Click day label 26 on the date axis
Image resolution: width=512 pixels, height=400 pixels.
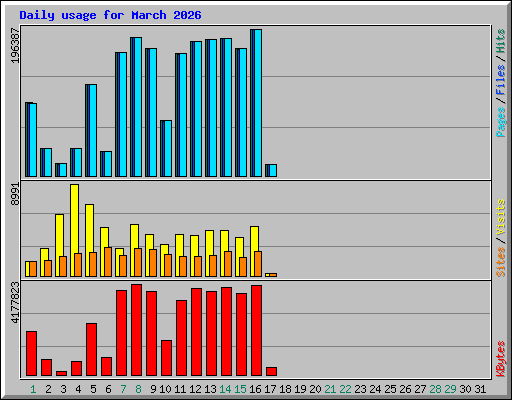tap(405, 389)
